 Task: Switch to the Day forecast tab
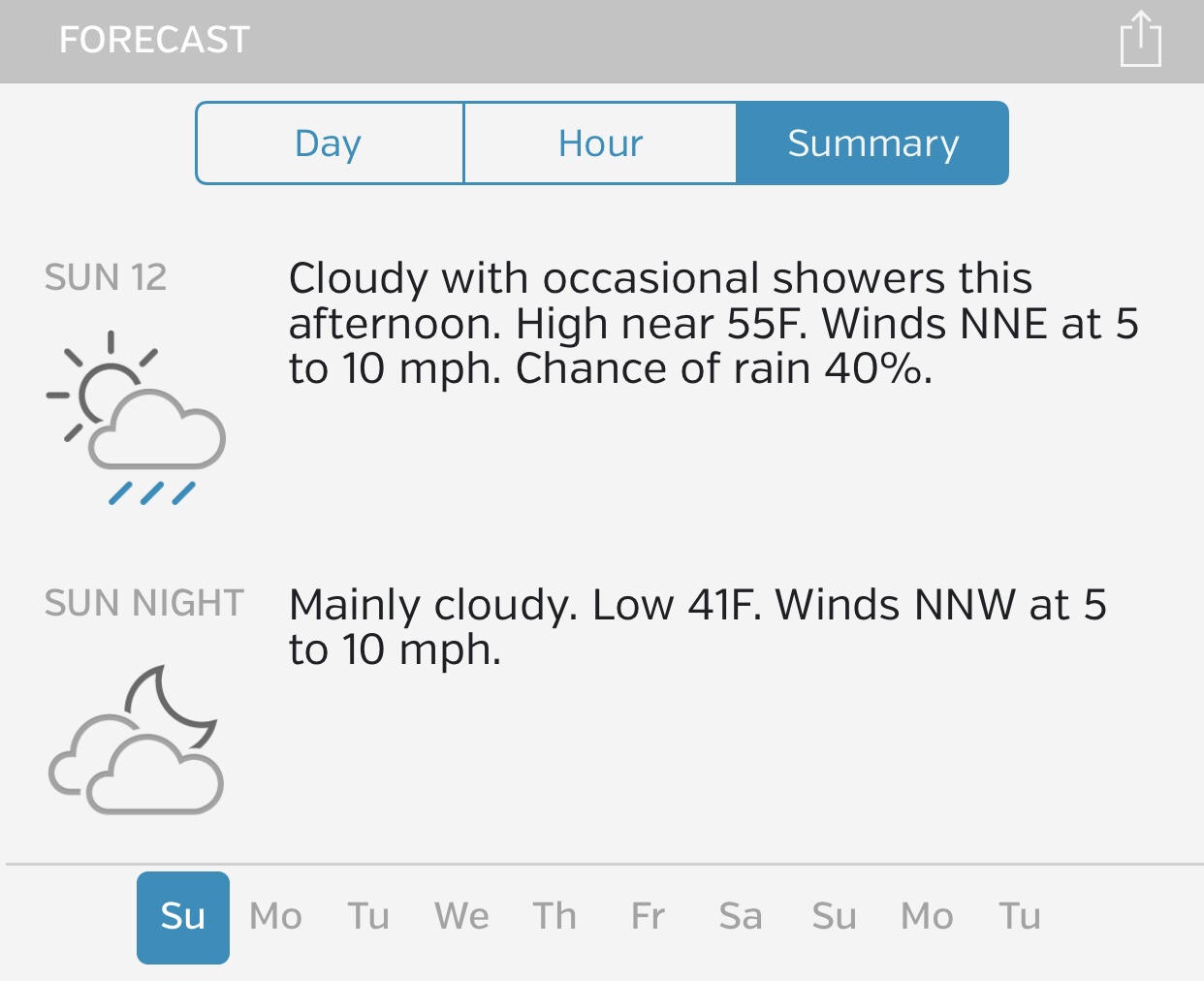(330, 143)
